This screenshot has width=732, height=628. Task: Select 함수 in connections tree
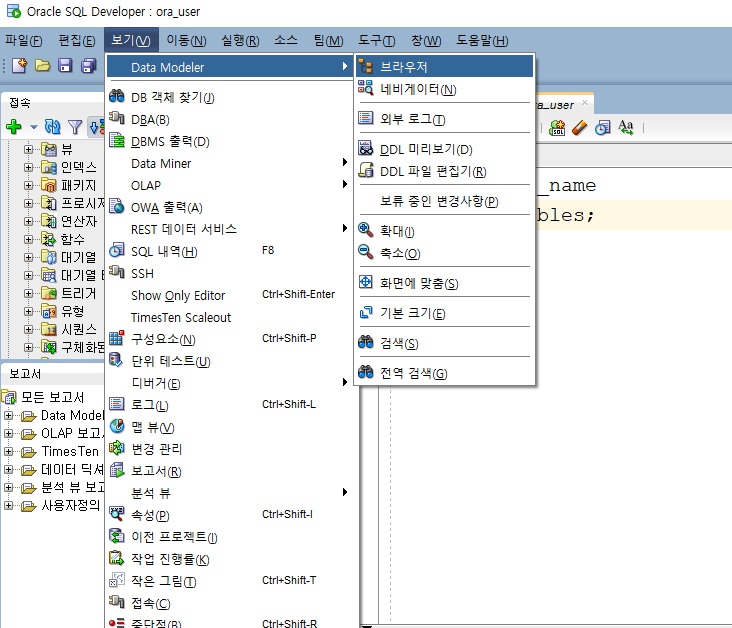73,239
